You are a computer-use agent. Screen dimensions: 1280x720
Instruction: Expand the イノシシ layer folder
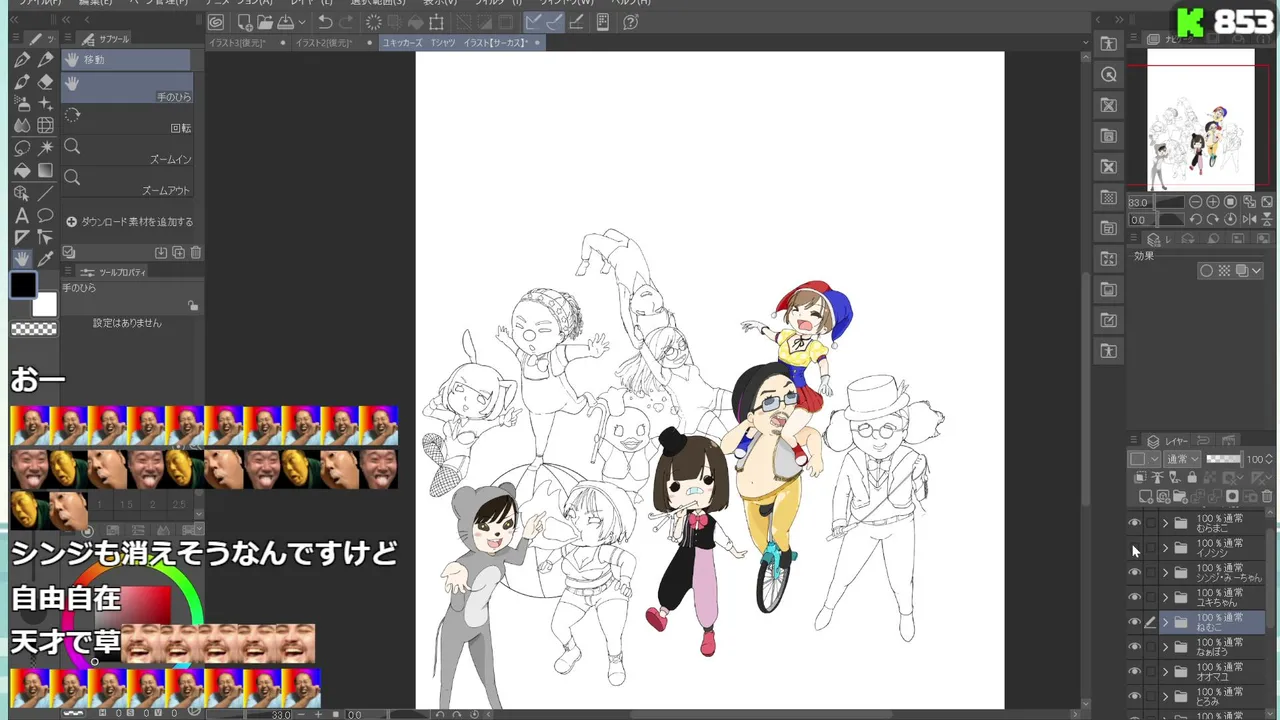point(1165,548)
